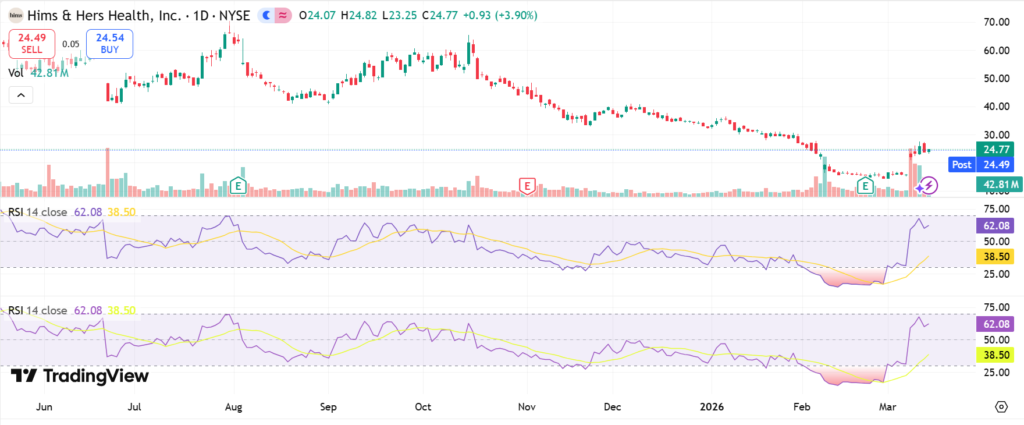Click the purple 62.08 axis label in the lower RSI pane

coord(997,324)
